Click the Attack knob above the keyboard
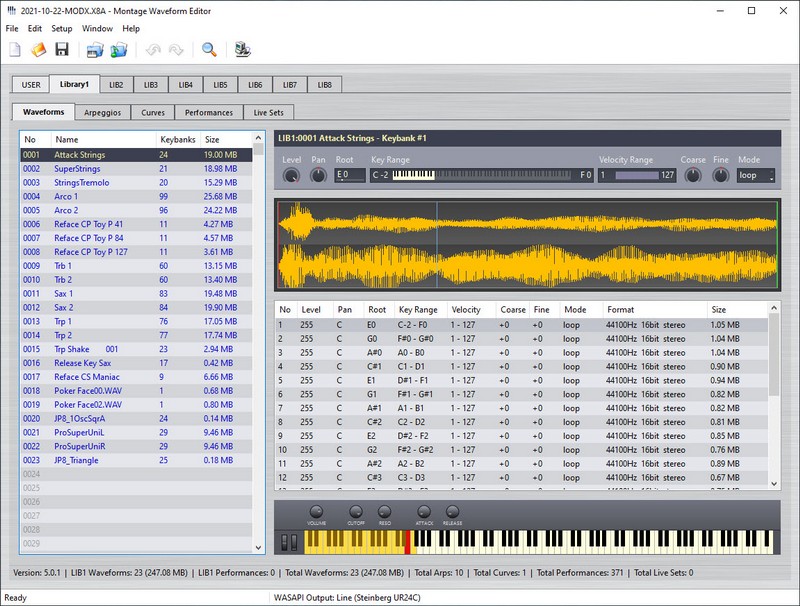 click(424, 512)
